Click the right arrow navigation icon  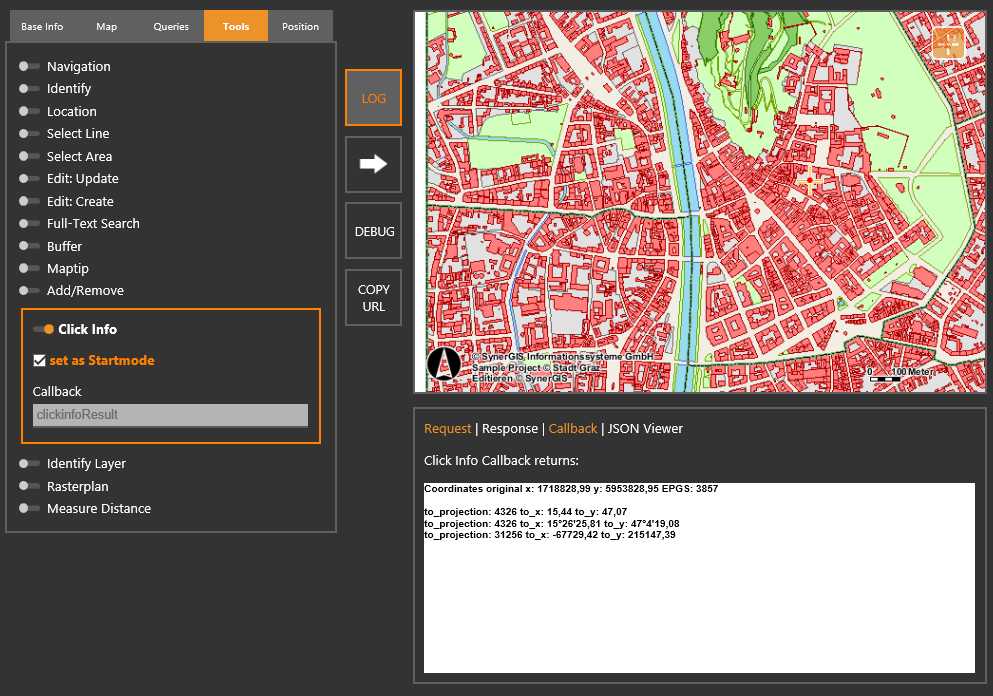click(x=373, y=164)
